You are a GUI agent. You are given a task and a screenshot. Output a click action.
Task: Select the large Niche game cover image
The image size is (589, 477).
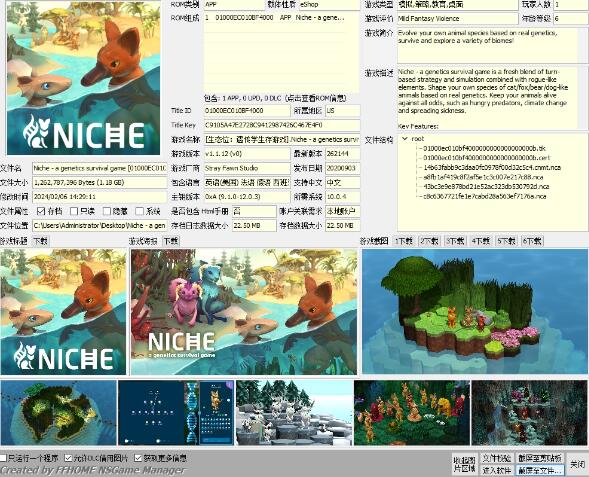83,78
